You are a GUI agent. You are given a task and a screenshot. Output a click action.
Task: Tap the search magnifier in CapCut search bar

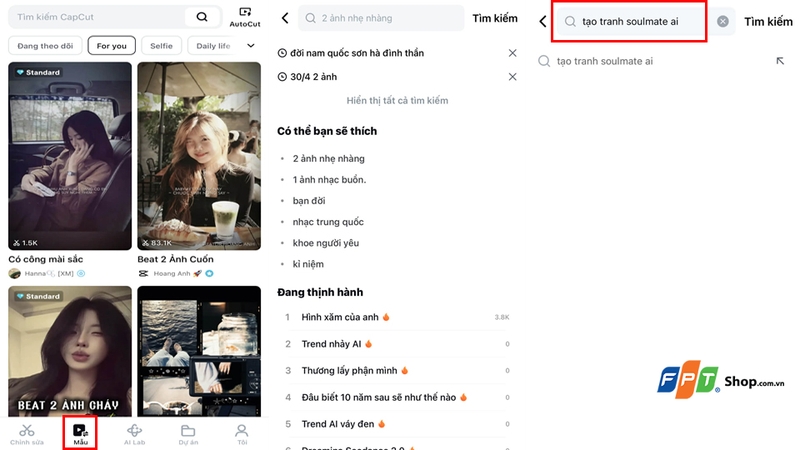click(202, 17)
